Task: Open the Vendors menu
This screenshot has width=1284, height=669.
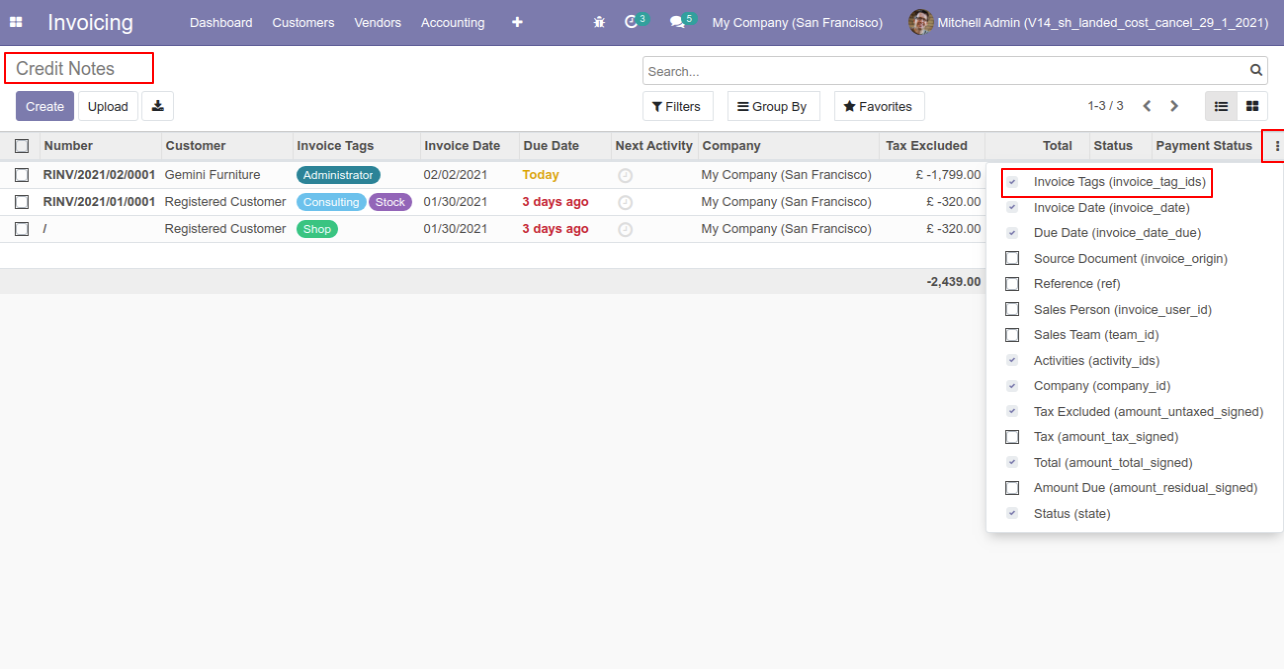Action: point(377,22)
